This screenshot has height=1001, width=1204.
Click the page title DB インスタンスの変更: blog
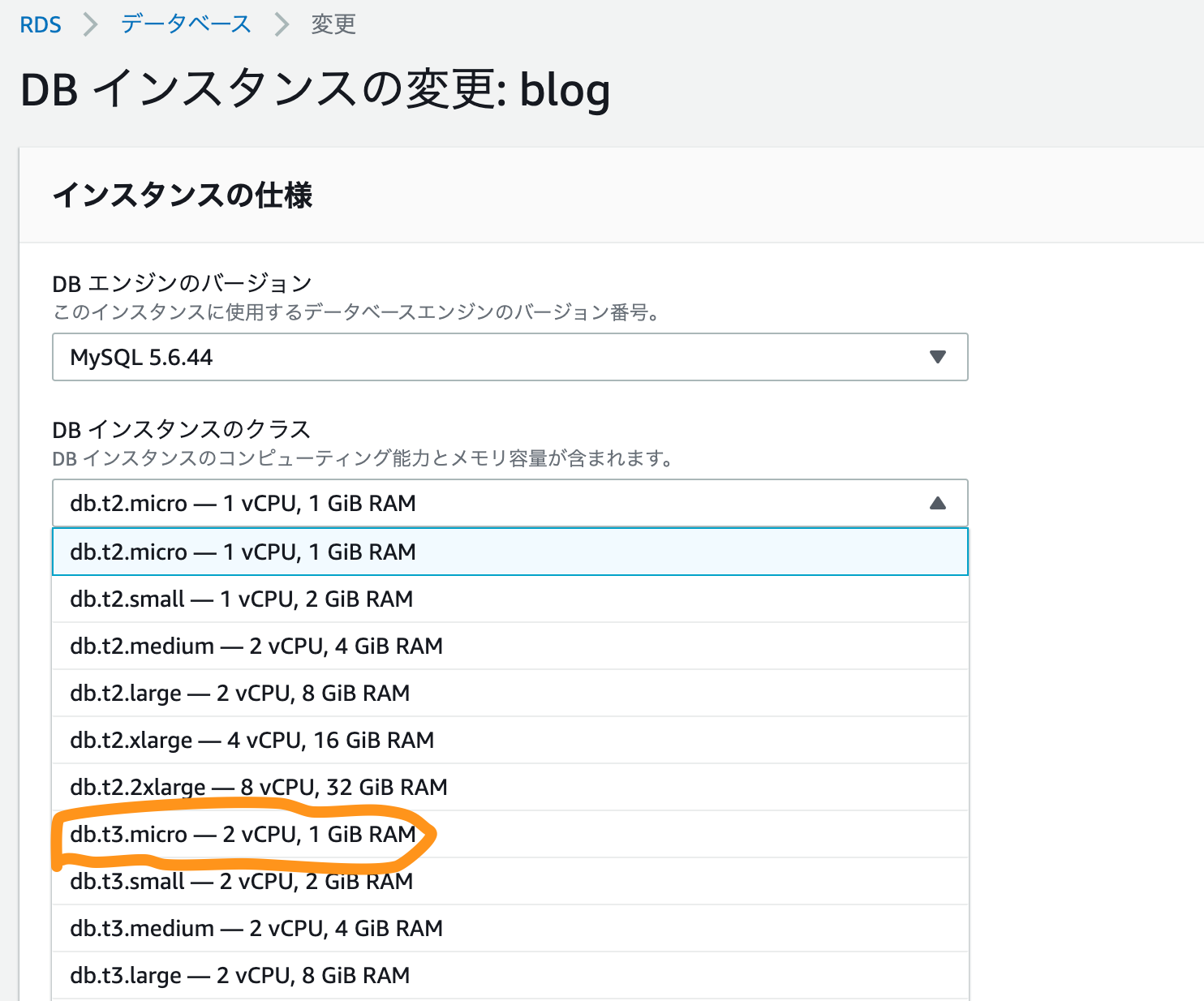316,89
